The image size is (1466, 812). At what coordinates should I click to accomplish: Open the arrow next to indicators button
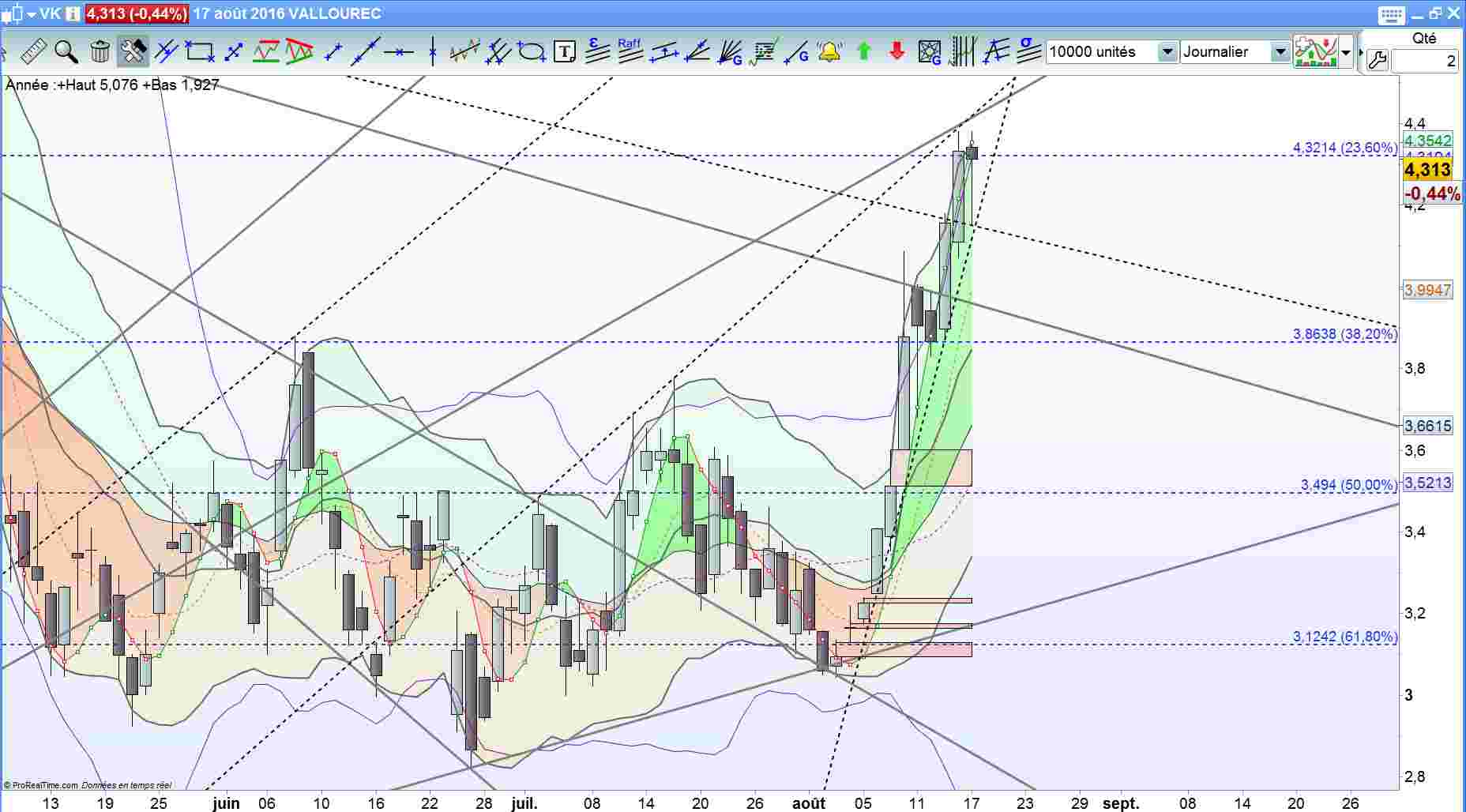click(x=1346, y=52)
